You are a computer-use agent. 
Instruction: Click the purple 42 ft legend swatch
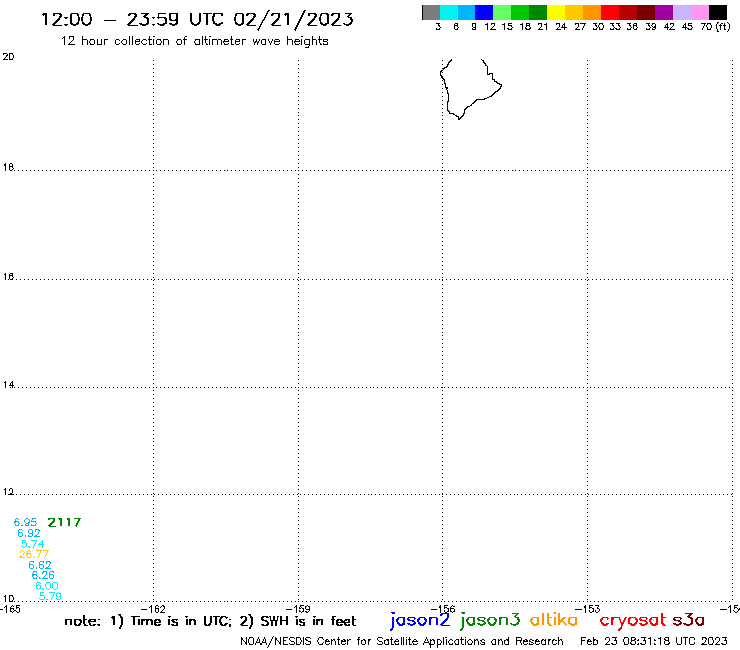664,13
